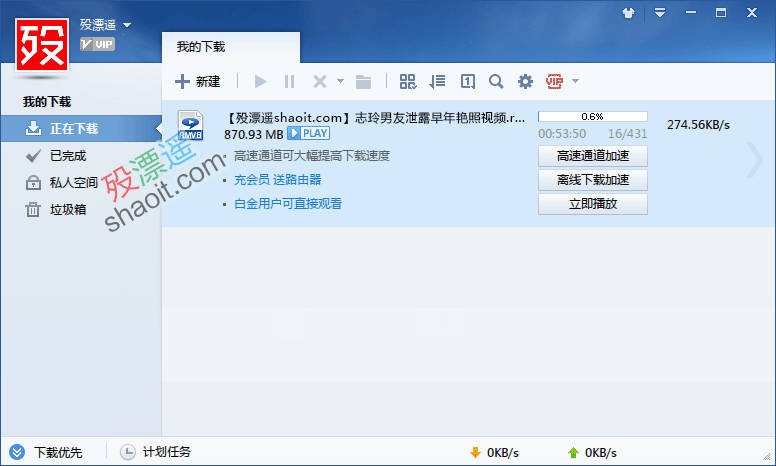Open download folder via the folder icon

[x=363, y=81]
